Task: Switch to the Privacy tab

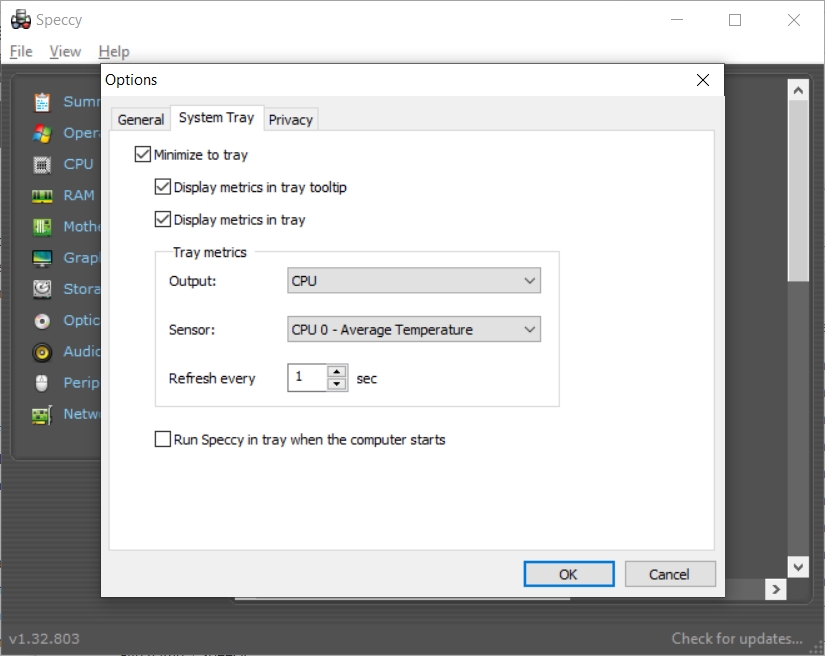Action: [290, 120]
